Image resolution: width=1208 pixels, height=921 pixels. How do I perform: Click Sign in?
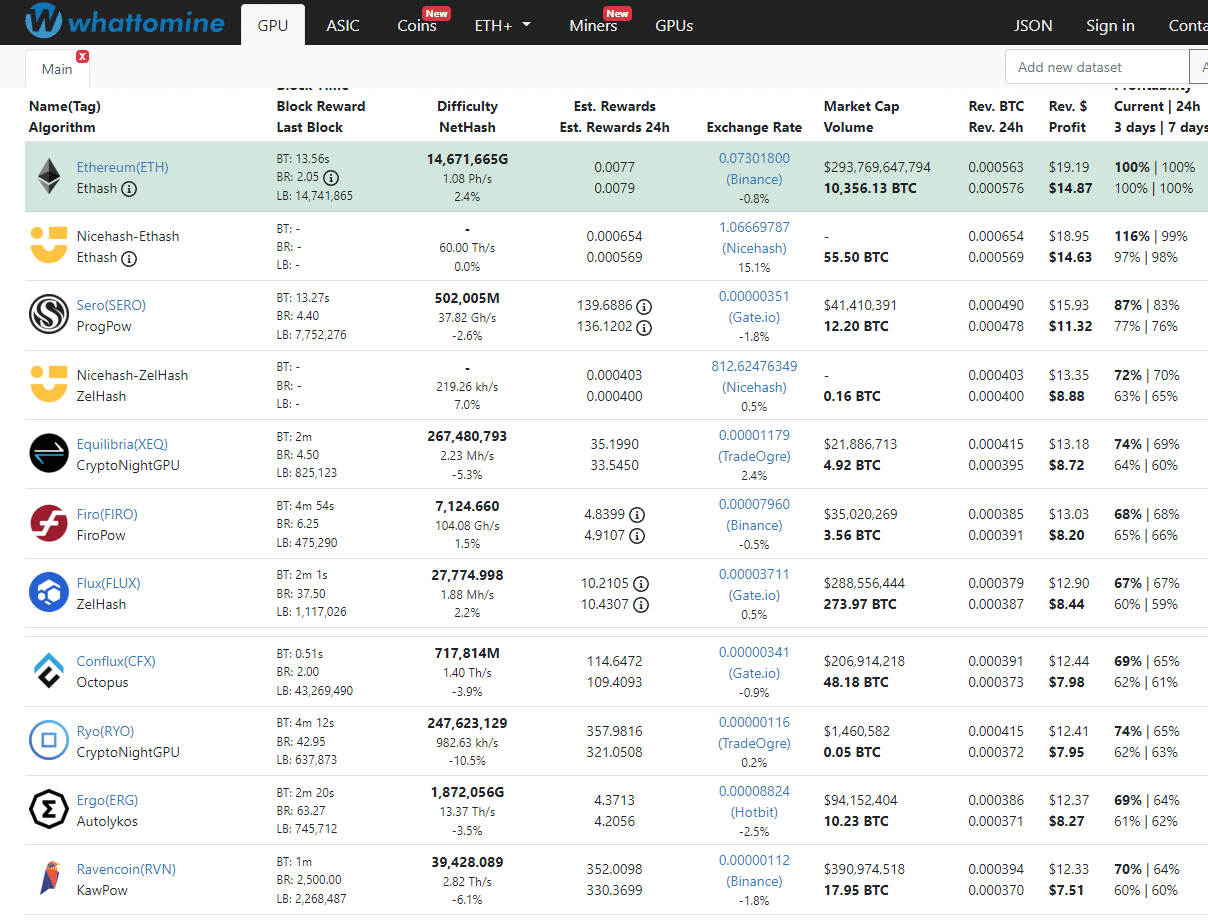[1110, 25]
